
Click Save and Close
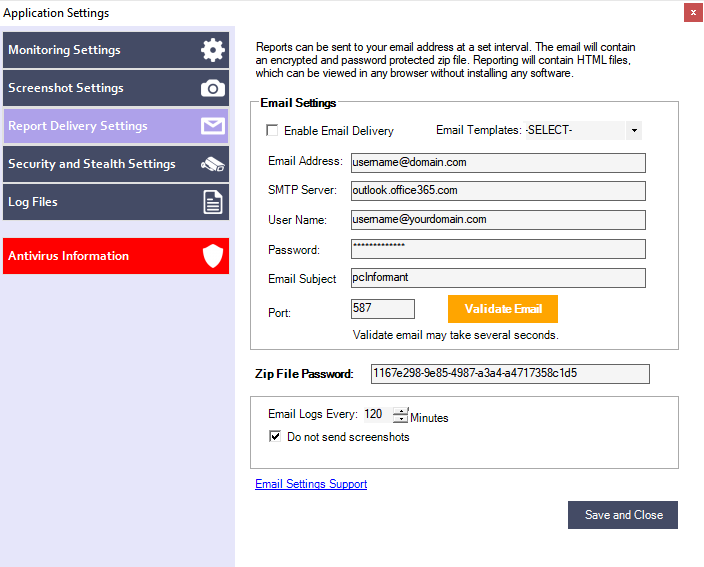click(x=623, y=515)
